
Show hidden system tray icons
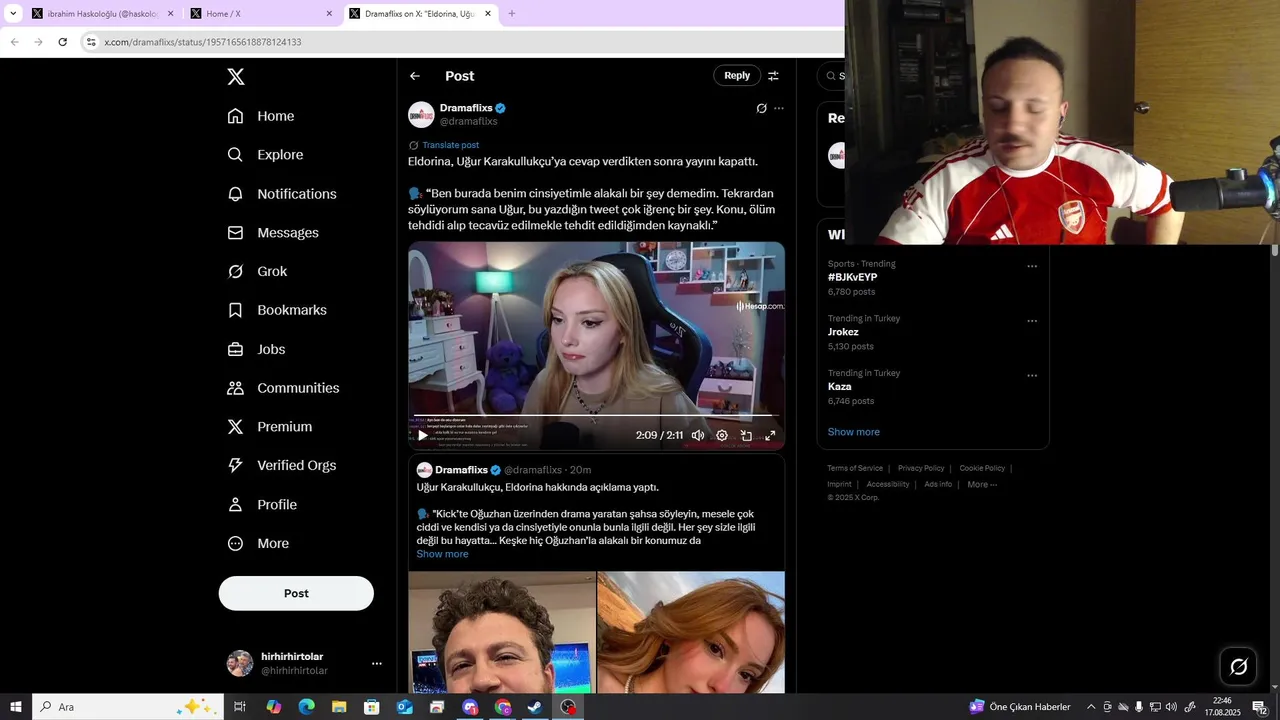coord(1091,707)
